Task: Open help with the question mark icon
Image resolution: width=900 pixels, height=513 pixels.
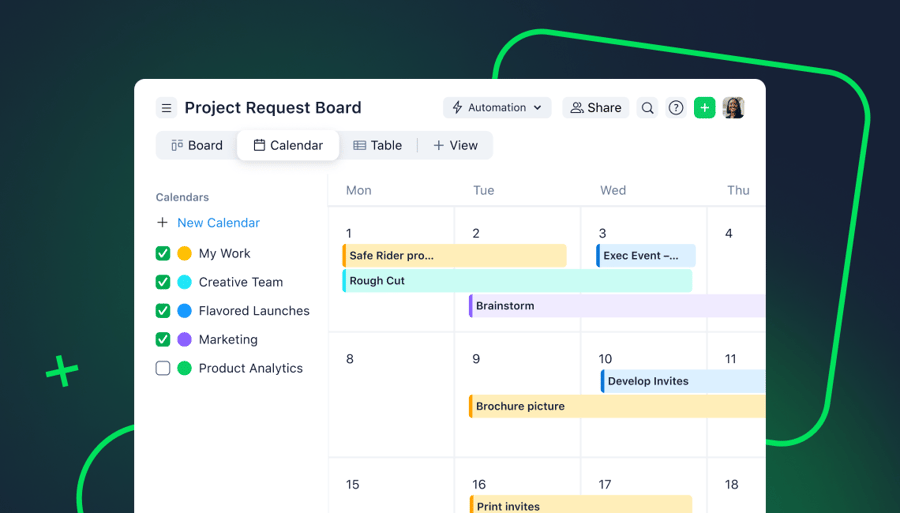Action: tap(676, 108)
